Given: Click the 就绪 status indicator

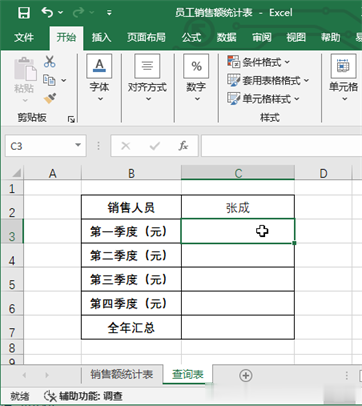Looking at the screenshot, I should pyautogui.click(x=20, y=396).
